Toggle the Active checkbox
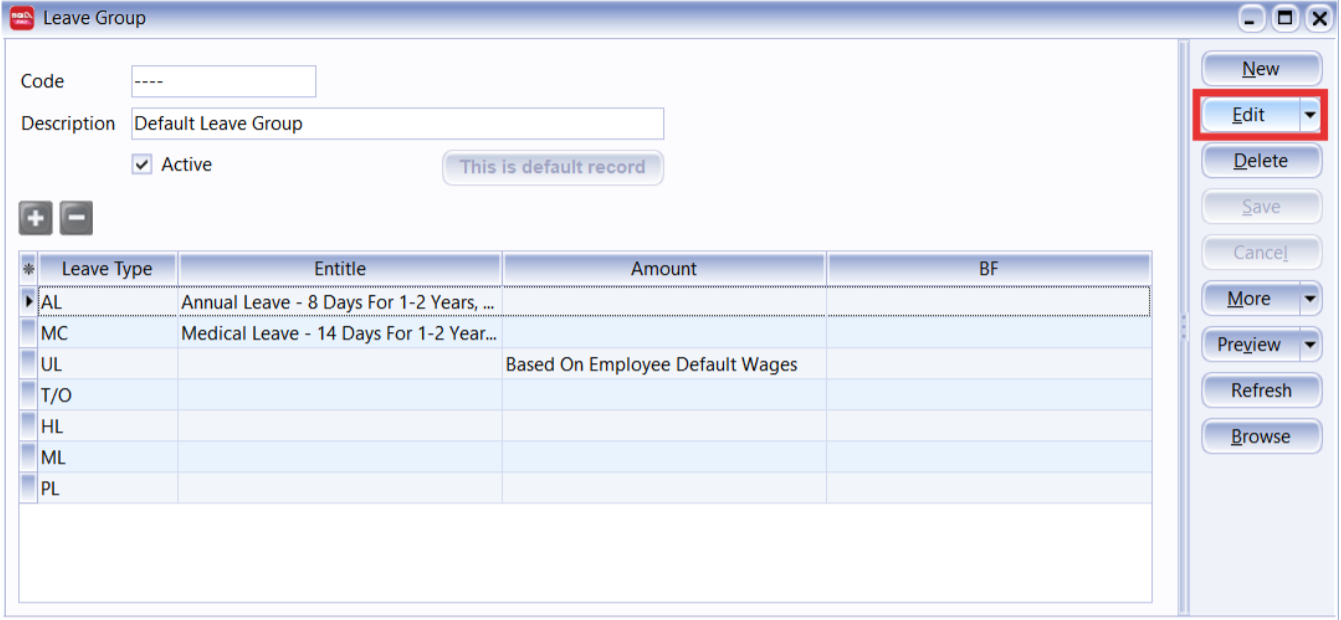Image resolution: width=1341 pixels, height=620 pixels. coord(142,165)
